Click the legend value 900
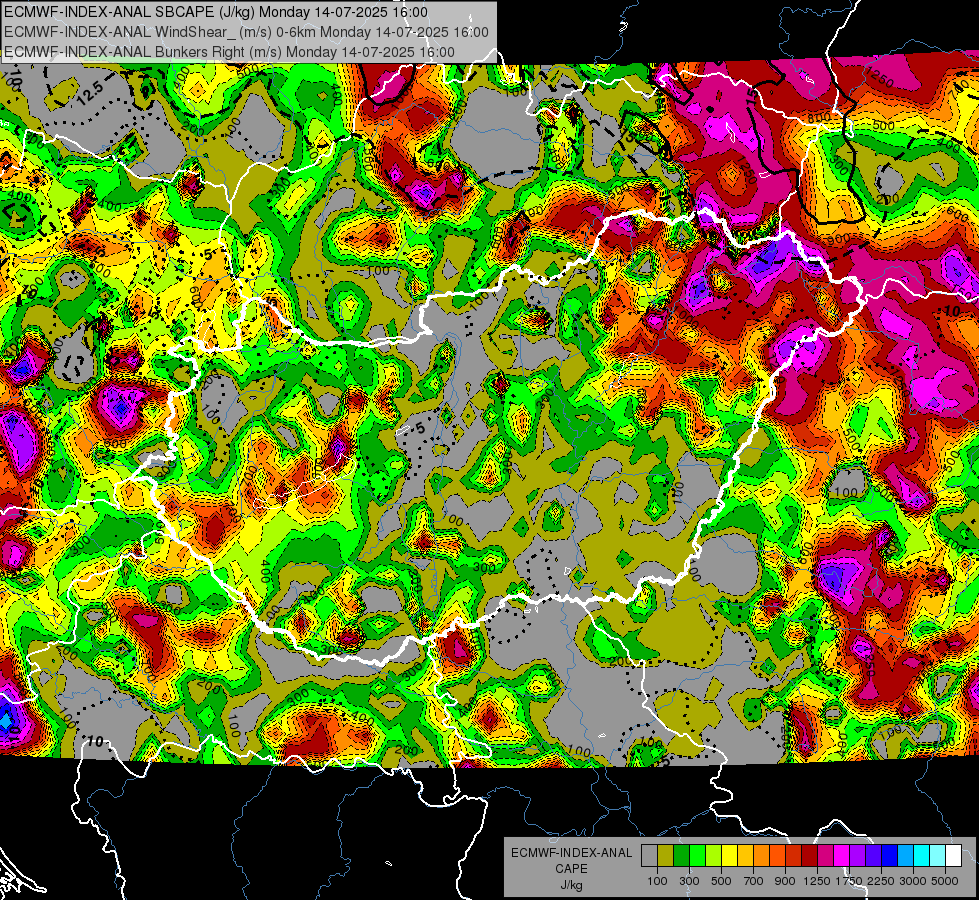Viewport: 979px width, 900px height. (785, 881)
